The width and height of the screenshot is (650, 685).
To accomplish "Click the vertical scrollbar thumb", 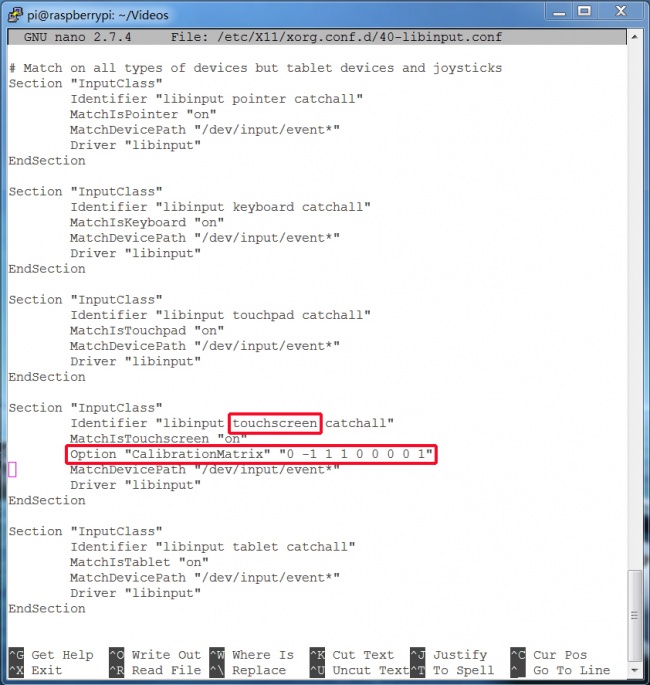I will 636,615.
